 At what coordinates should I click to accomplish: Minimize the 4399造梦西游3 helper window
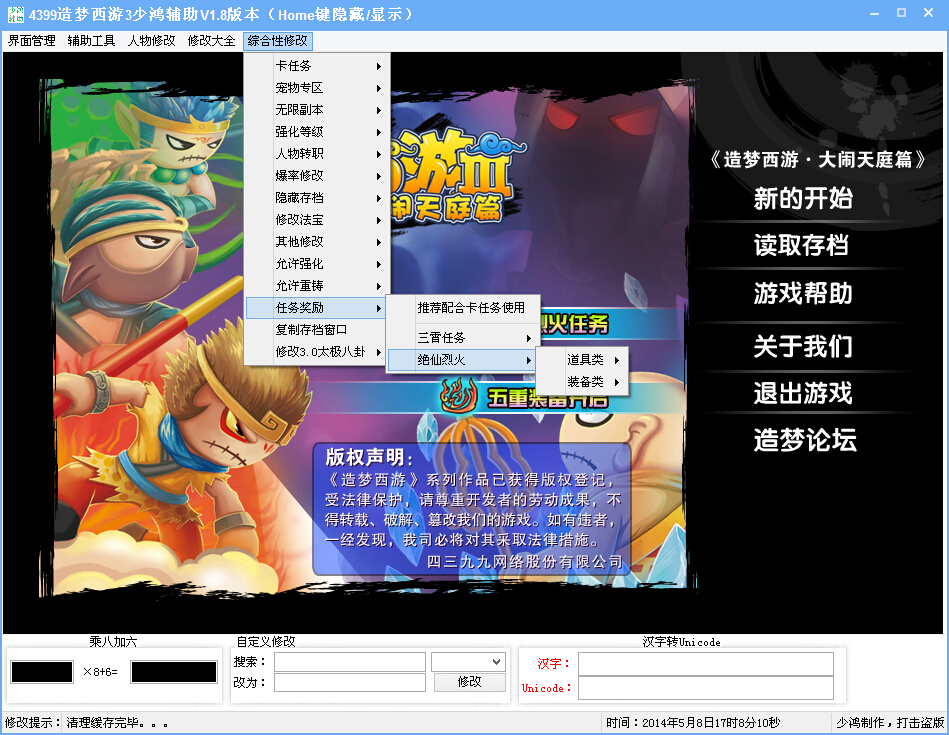coord(874,13)
